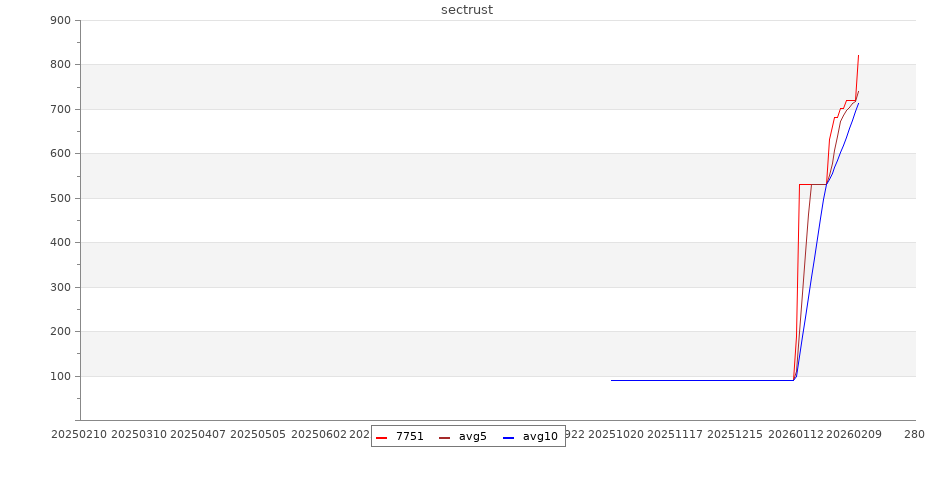Click the dark red swatch beside avg5
The height and width of the screenshot is (500, 935).
click(x=445, y=437)
